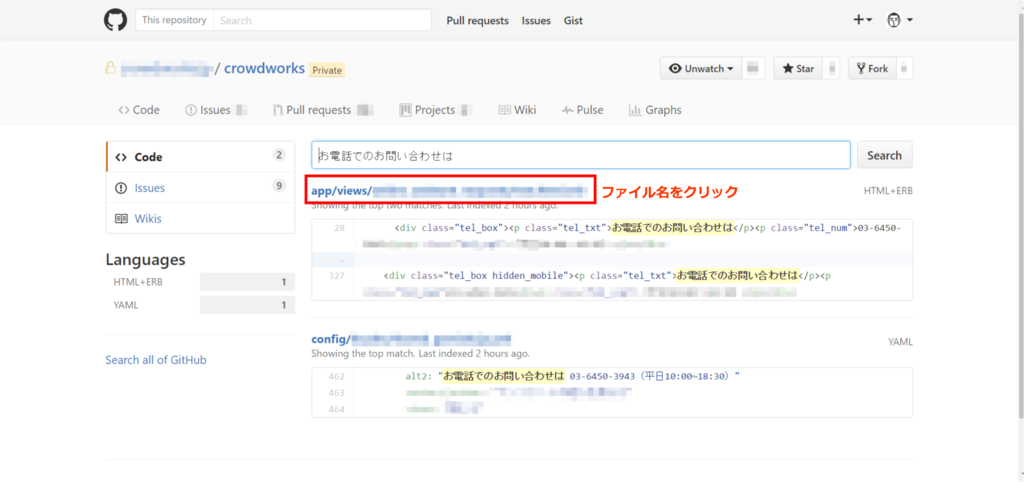Image resolution: width=1024 pixels, height=482 pixels.
Task: Click the fork count beside Fork
Action: 904,68
